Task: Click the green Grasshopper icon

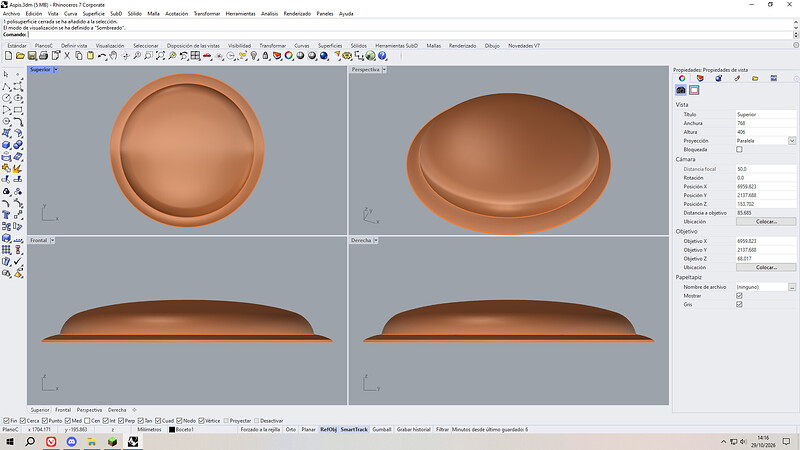Action: coord(370,56)
